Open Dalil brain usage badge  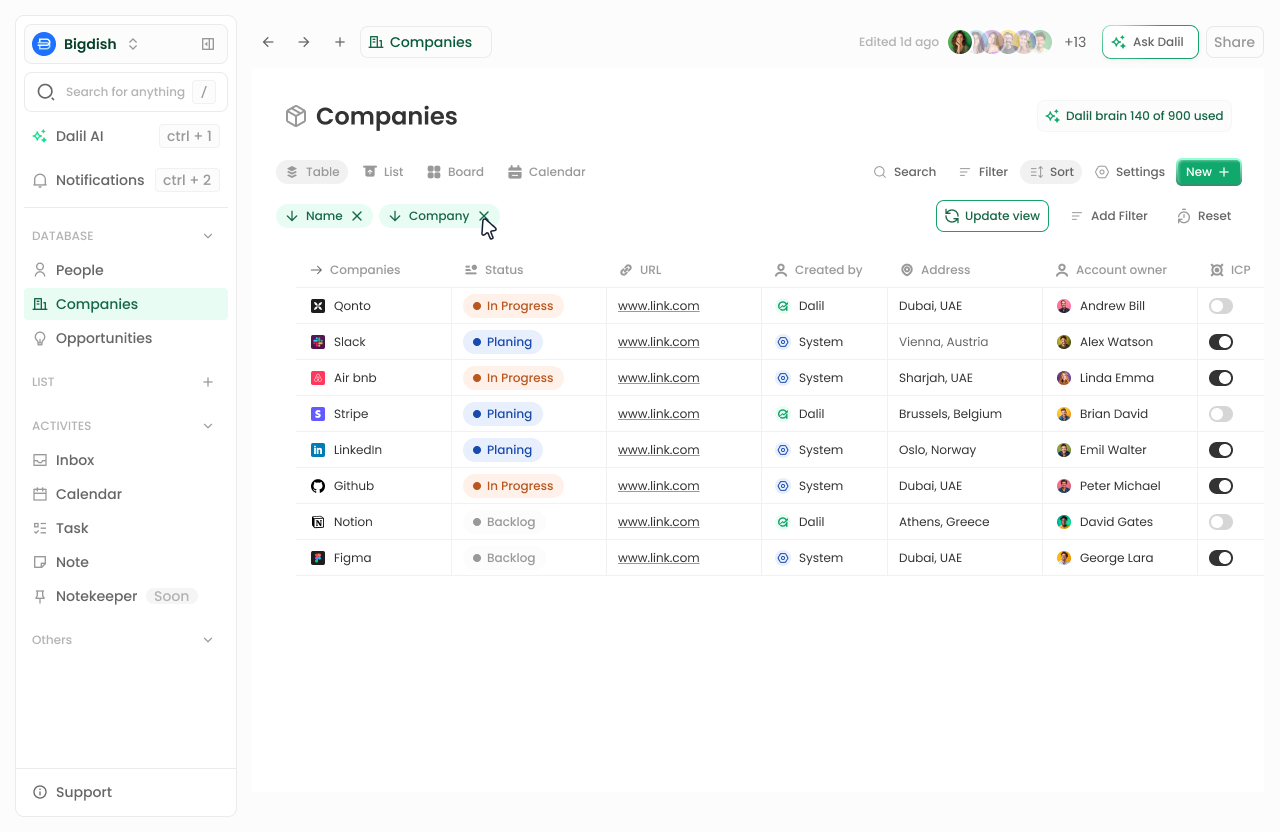click(1134, 116)
